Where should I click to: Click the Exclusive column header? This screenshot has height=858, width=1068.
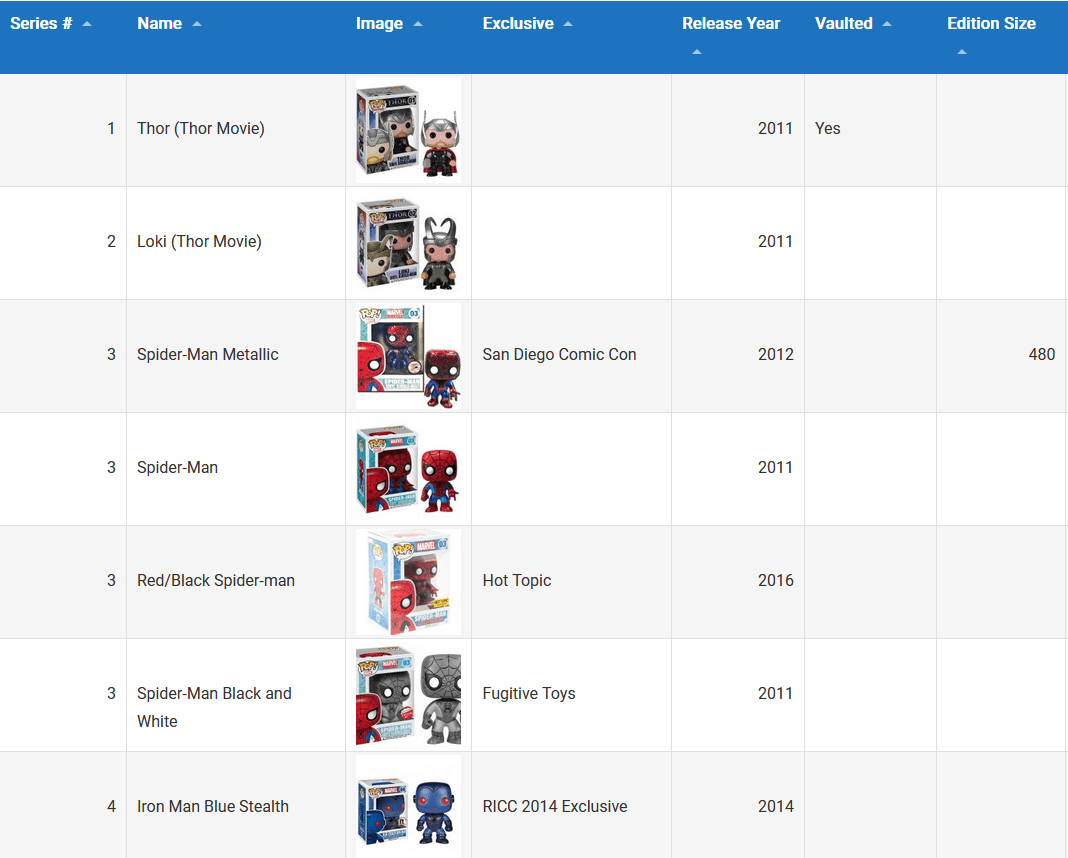pyautogui.click(x=571, y=37)
